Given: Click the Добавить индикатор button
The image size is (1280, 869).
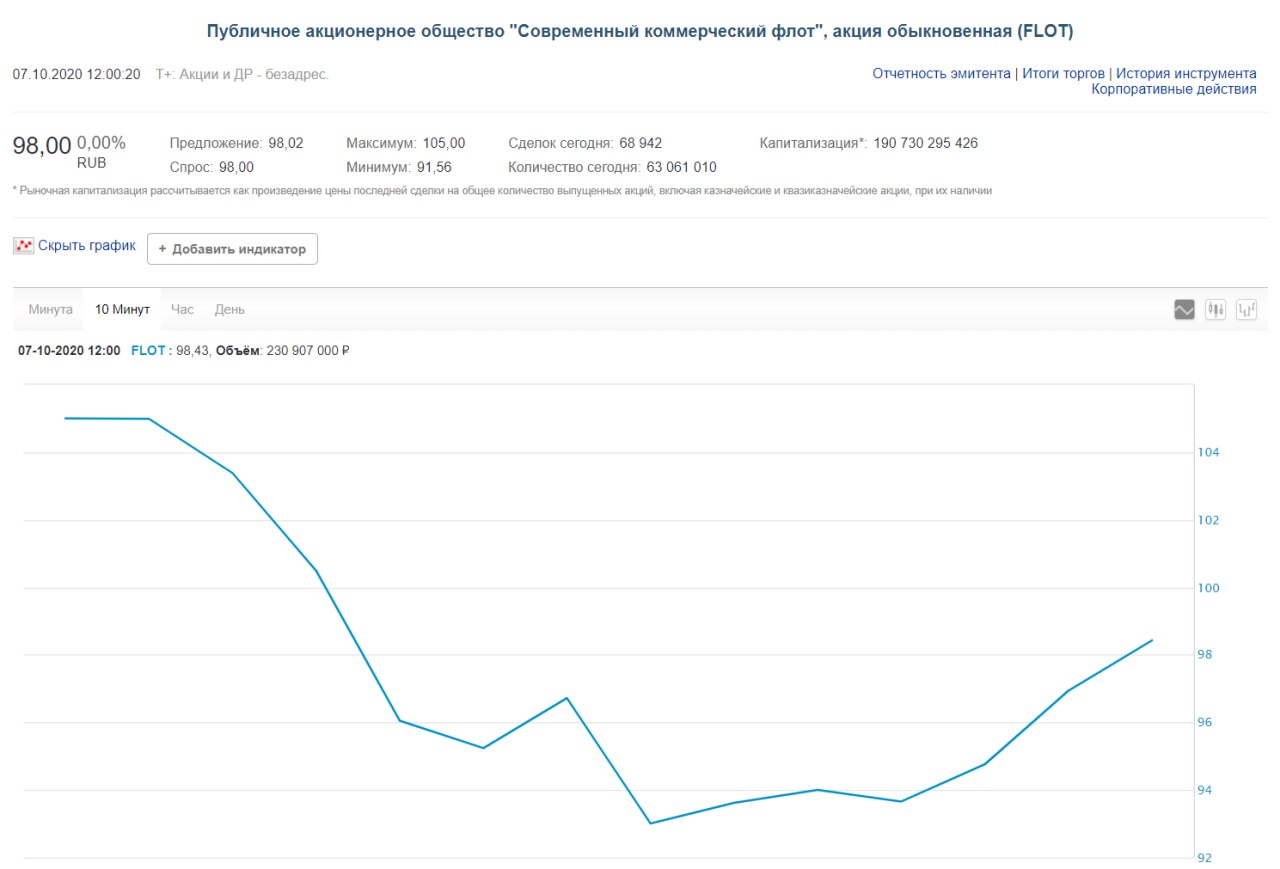Looking at the screenshot, I should pyautogui.click(x=232, y=249).
